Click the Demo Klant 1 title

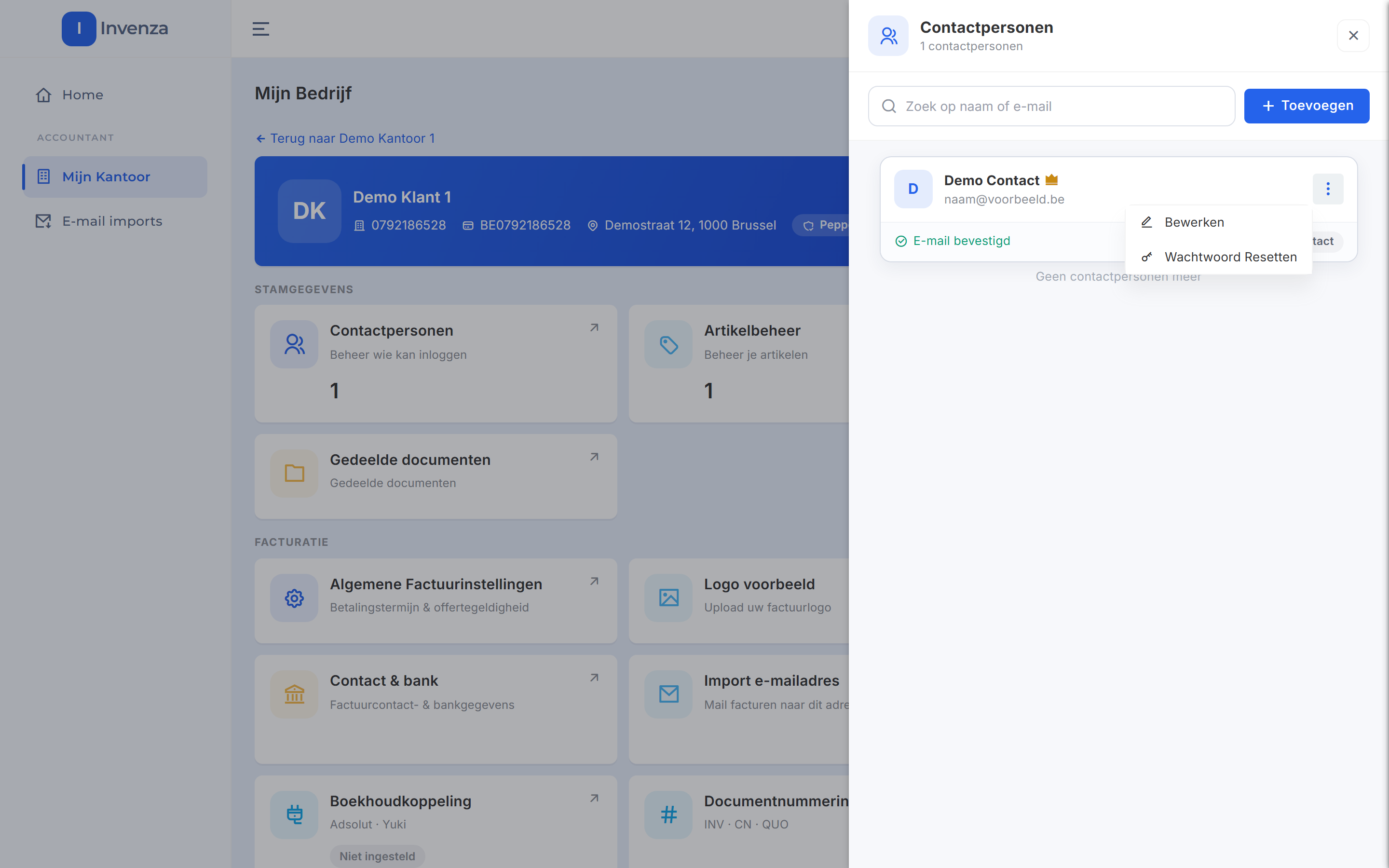point(402,197)
